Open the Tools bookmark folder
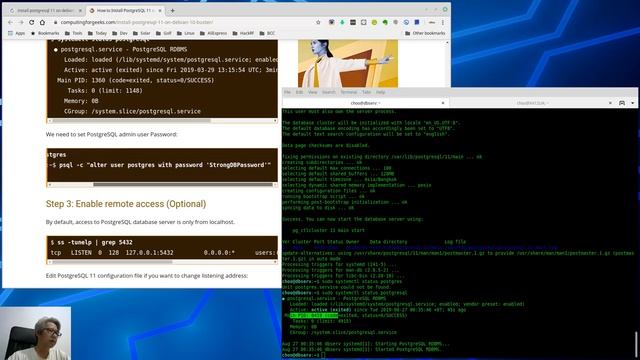 coord(73,33)
